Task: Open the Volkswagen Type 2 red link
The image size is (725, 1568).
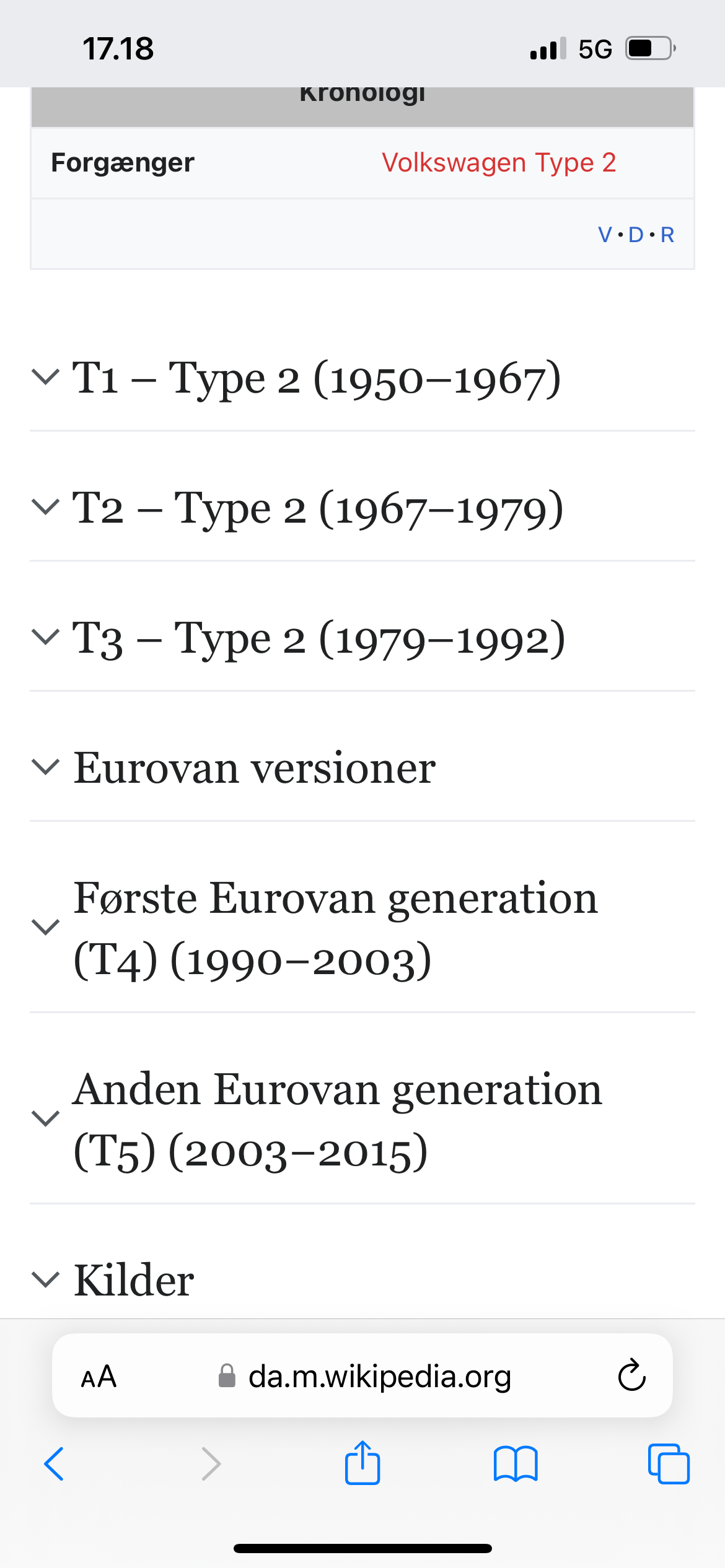Action: coord(499,163)
